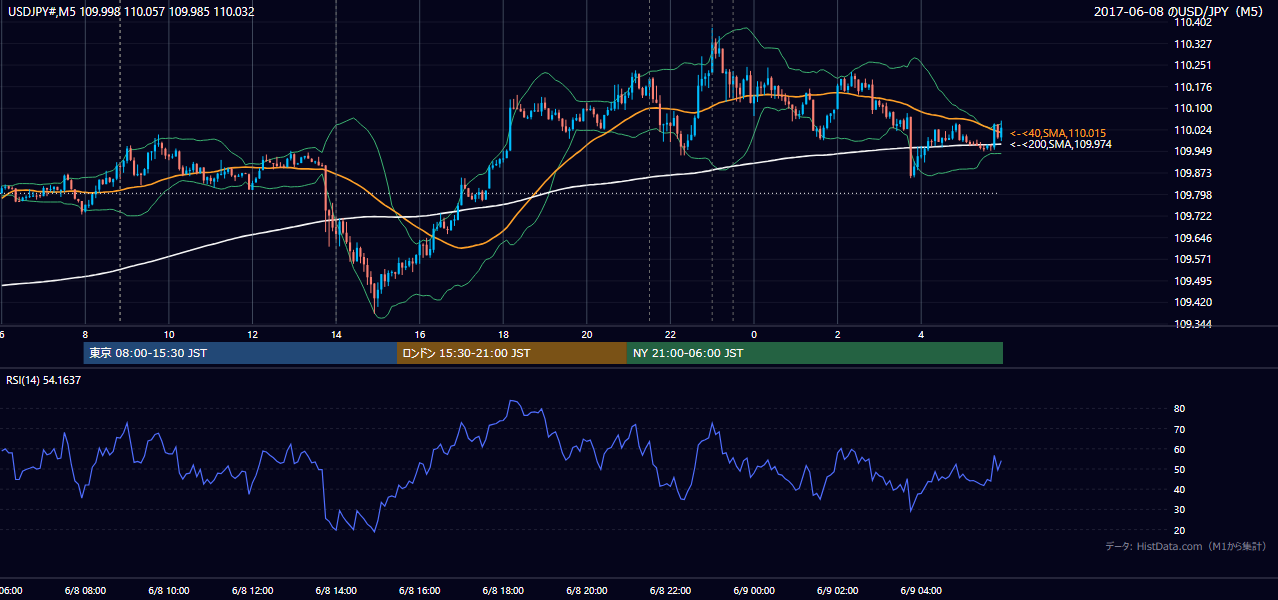Click hour label 14 under price chart

pyautogui.click(x=336, y=335)
